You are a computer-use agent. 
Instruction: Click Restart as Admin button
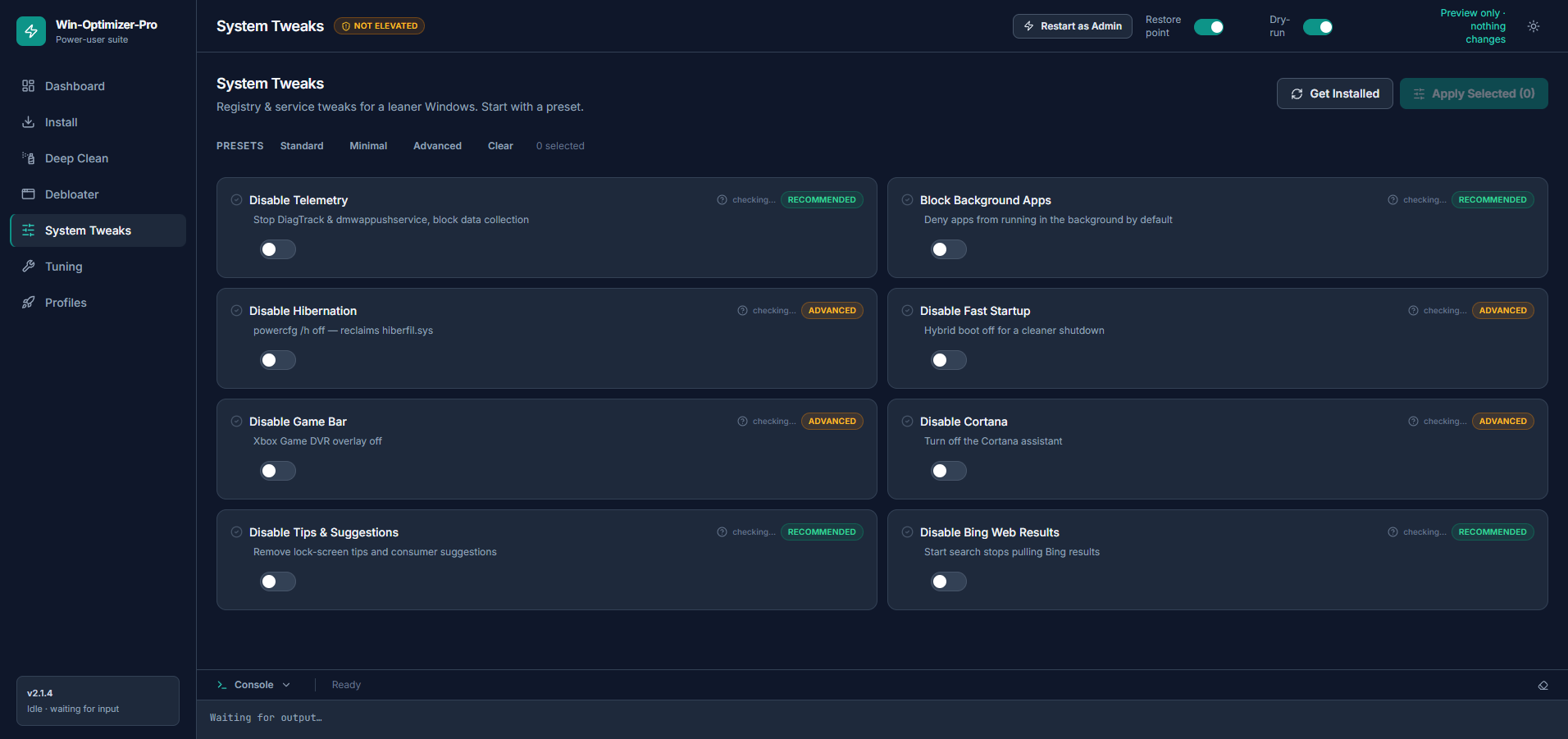coord(1073,26)
